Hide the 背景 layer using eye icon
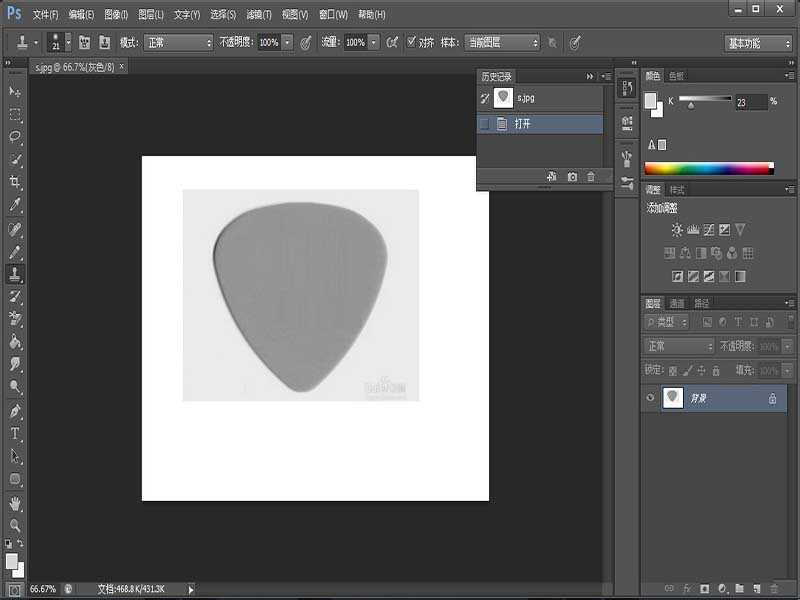Image resolution: width=800 pixels, height=600 pixels. pyautogui.click(x=652, y=398)
